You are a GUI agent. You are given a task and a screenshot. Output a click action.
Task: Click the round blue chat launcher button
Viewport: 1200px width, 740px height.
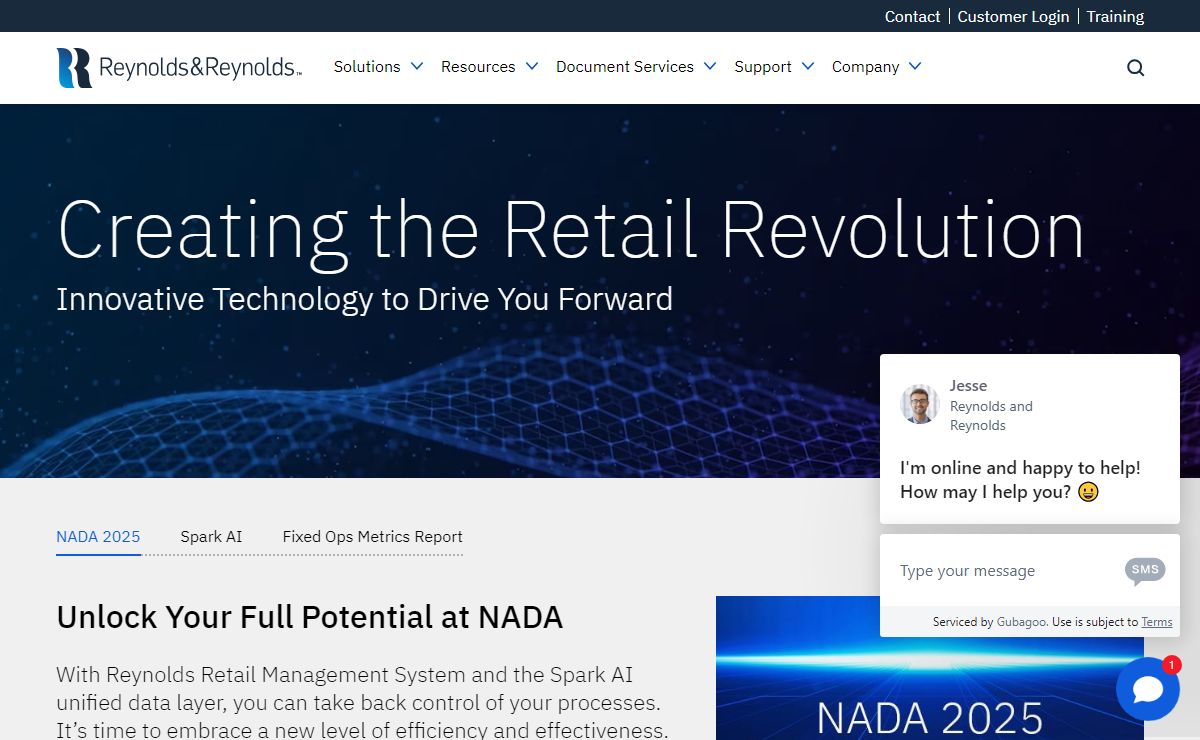click(x=1148, y=689)
